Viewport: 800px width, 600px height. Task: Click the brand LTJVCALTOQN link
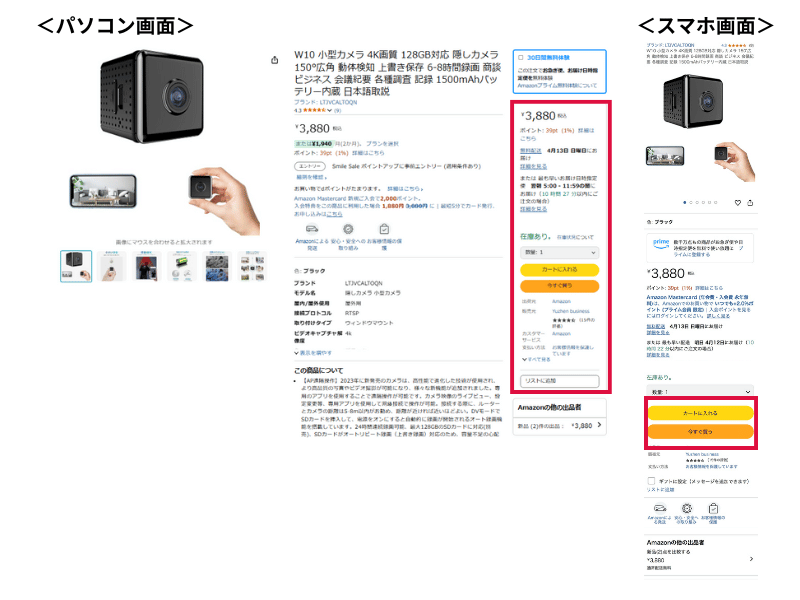(326, 102)
